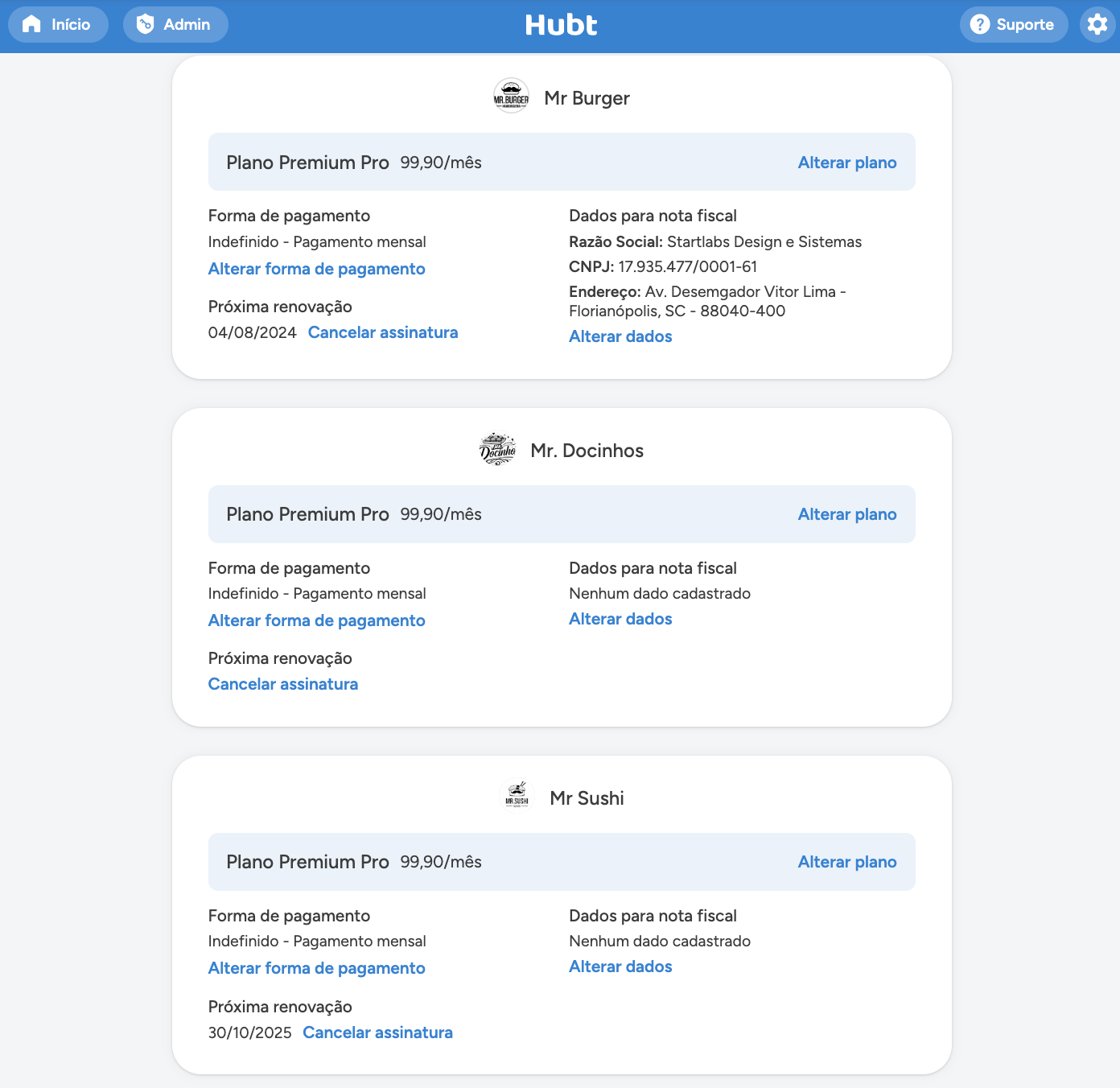Click Alterar plano for Mr Sushi
This screenshot has height=1088, width=1120.
click(847, 862)
